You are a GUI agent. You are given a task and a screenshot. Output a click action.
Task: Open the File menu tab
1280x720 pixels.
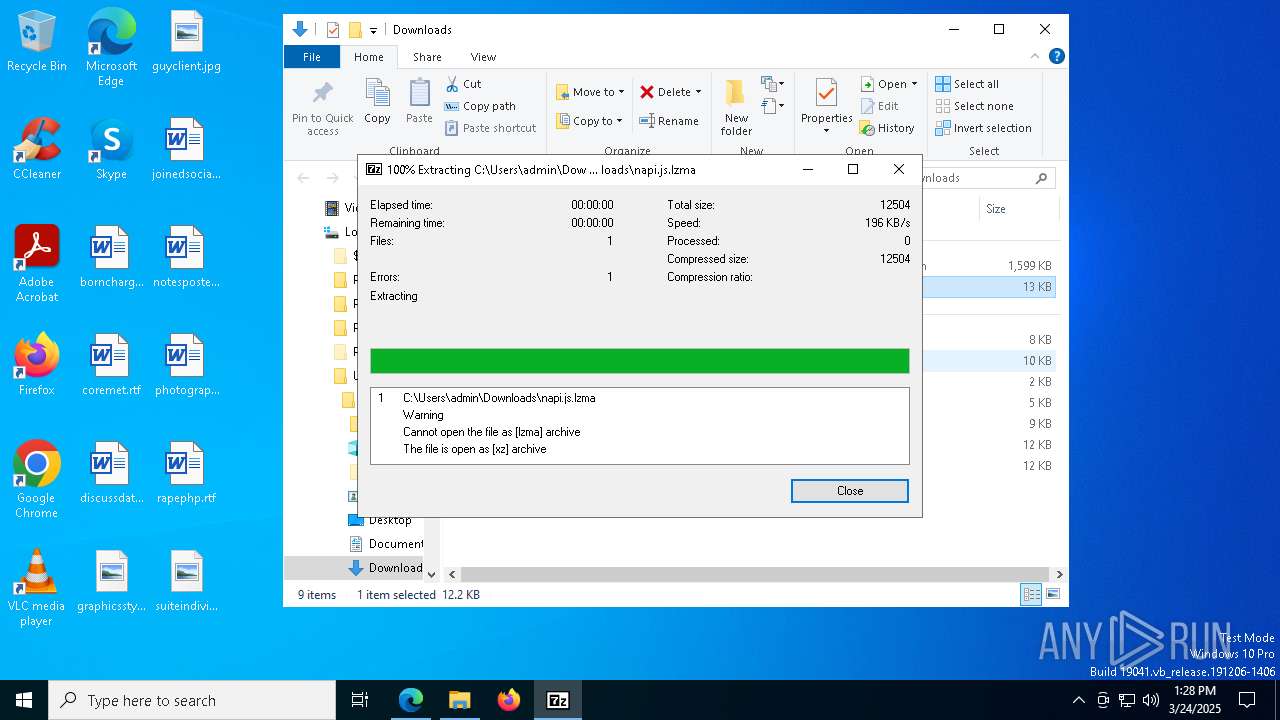click(x=312, y=57)
